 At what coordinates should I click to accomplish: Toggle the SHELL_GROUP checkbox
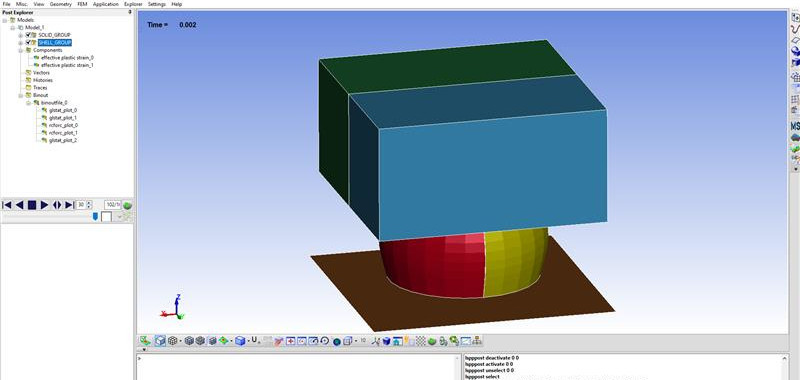point(29,43)
